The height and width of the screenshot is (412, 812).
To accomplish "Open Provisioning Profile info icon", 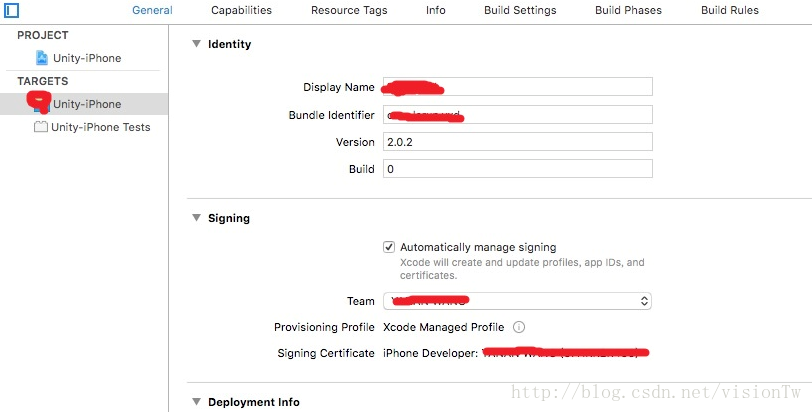I will [518, 327].
